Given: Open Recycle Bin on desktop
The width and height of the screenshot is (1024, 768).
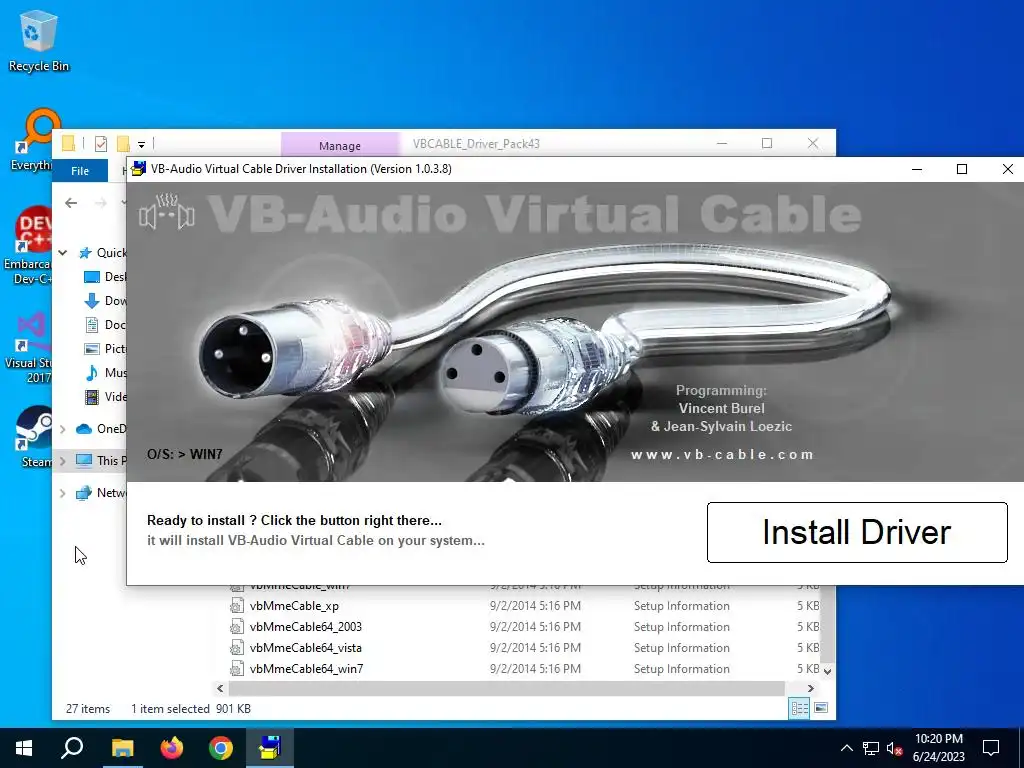Looking at the screenshot, I should point(38,41).
